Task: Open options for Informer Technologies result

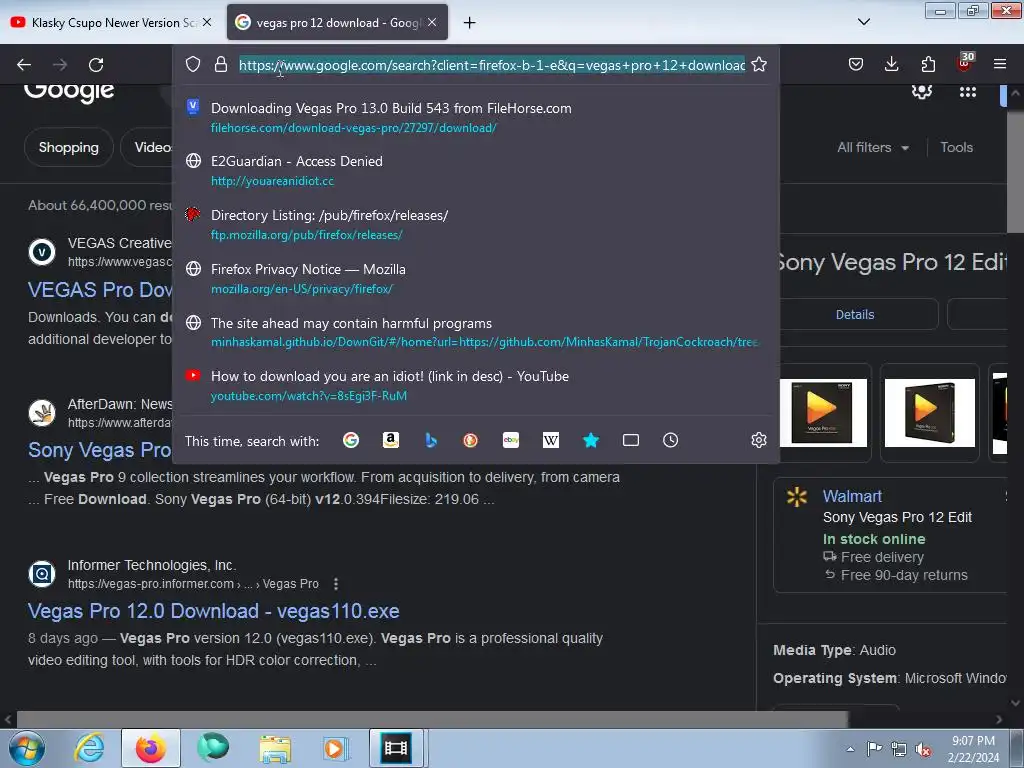Action: pos(336,584)
